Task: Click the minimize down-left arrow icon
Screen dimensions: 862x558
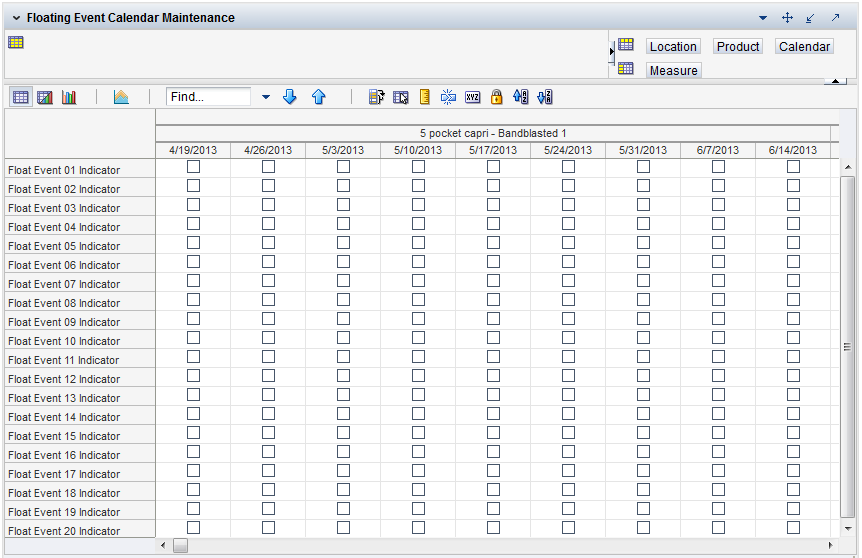Action: coord(810,18)
